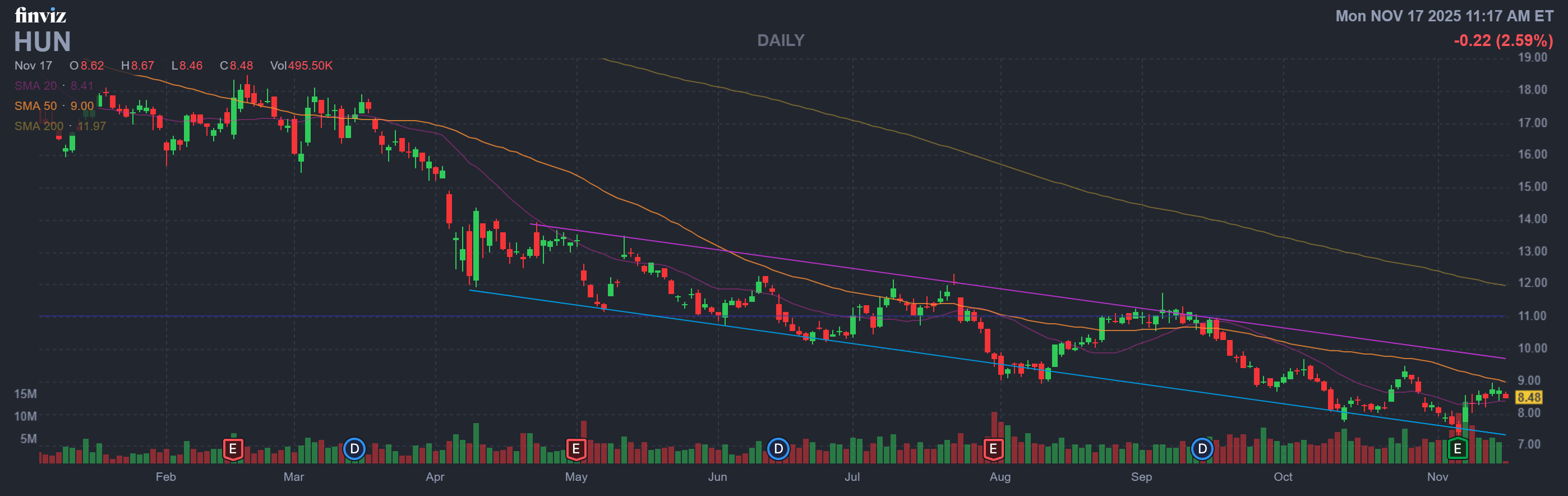
Task: Click the high price H 8.67
Action: pyautogui.click(x=137, y=65)
